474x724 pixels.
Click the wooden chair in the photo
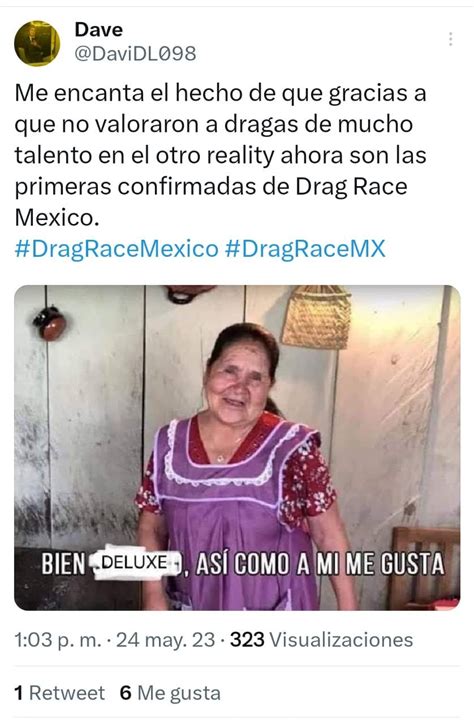click(x=425, y=568)
